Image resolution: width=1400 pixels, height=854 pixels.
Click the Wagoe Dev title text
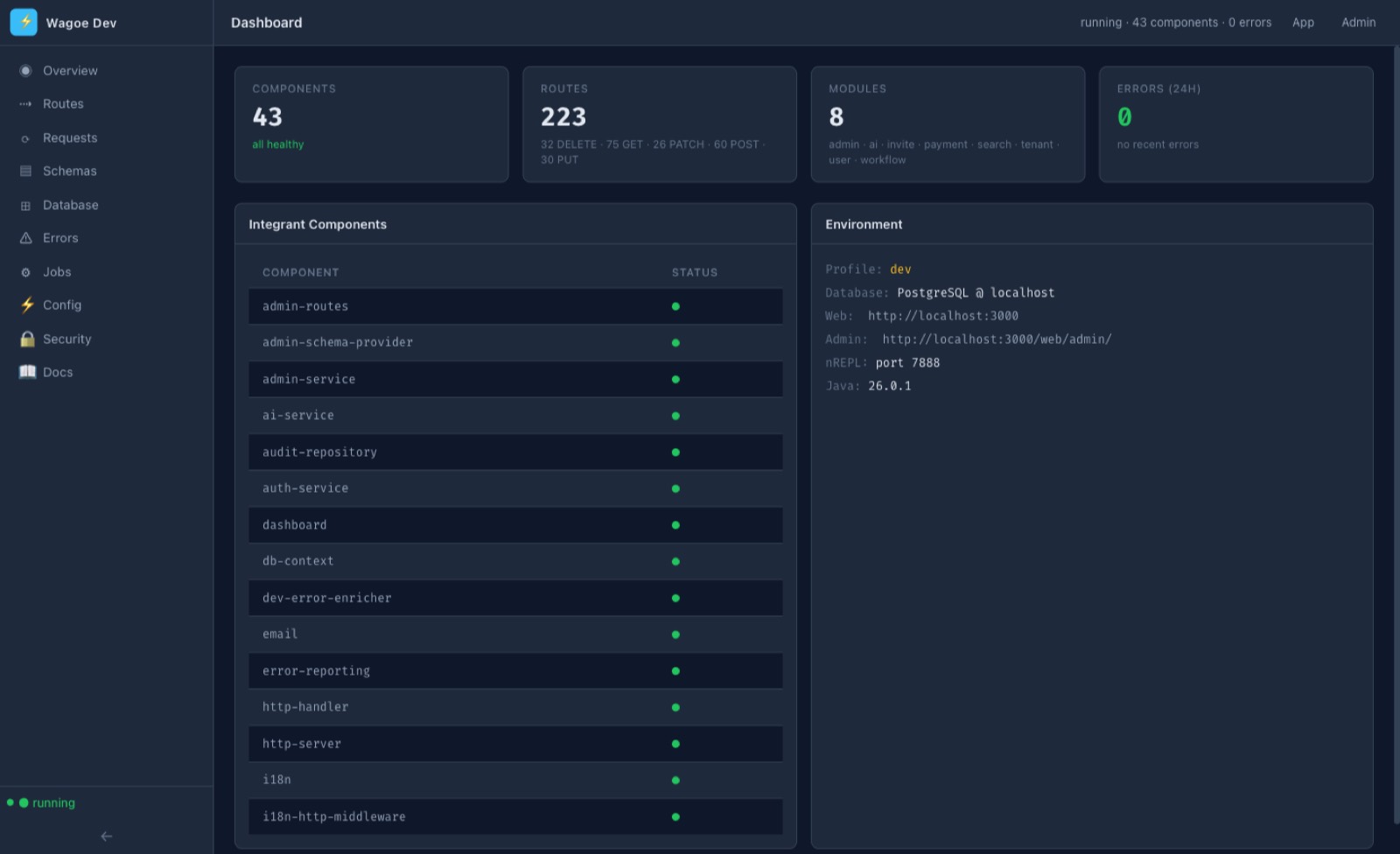pos(81,24)
